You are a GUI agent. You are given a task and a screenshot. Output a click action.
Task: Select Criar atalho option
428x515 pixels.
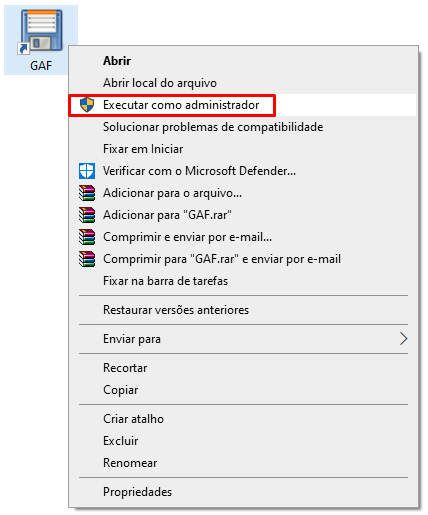point(243,419)
